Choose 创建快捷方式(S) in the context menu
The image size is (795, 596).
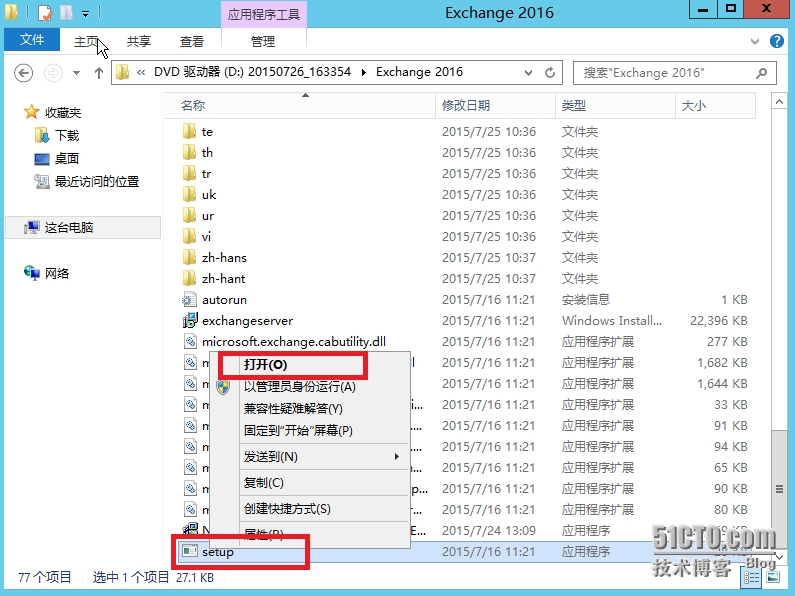click(x=310, y=509)
